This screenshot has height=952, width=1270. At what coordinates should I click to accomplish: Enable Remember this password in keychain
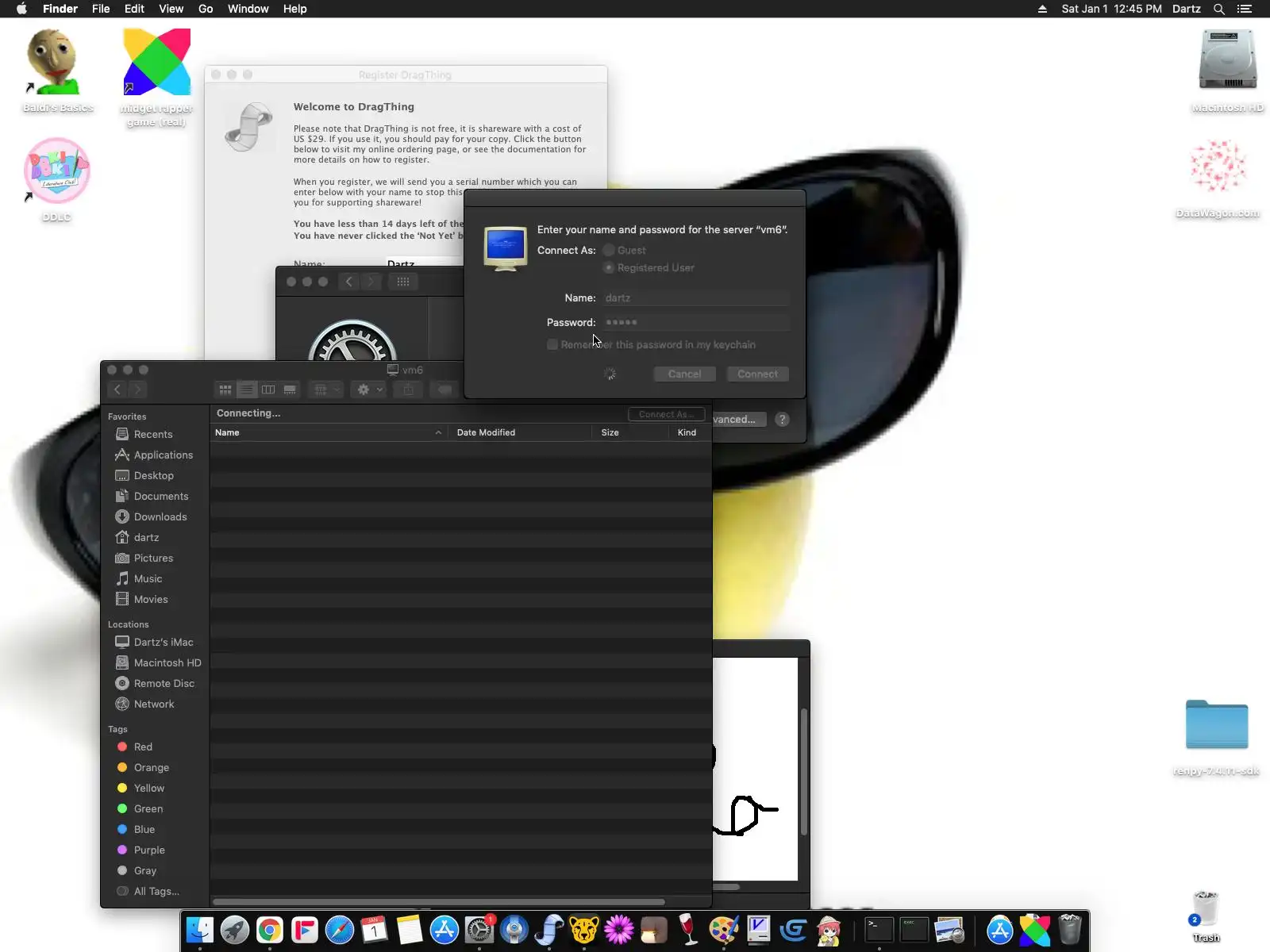[552, 344]
